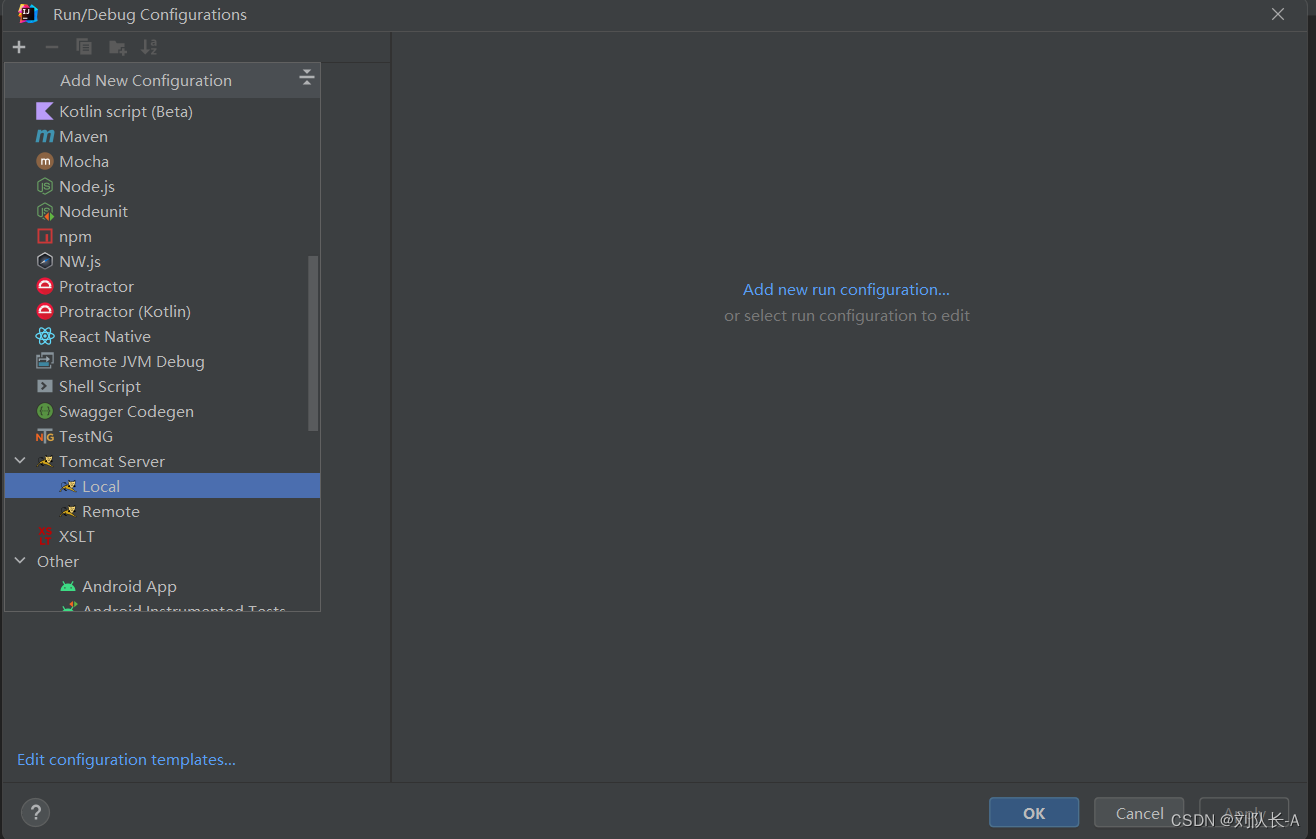Click Add new run configuration link
Viewport: 1316px width, 839px height.
point(846,289)
